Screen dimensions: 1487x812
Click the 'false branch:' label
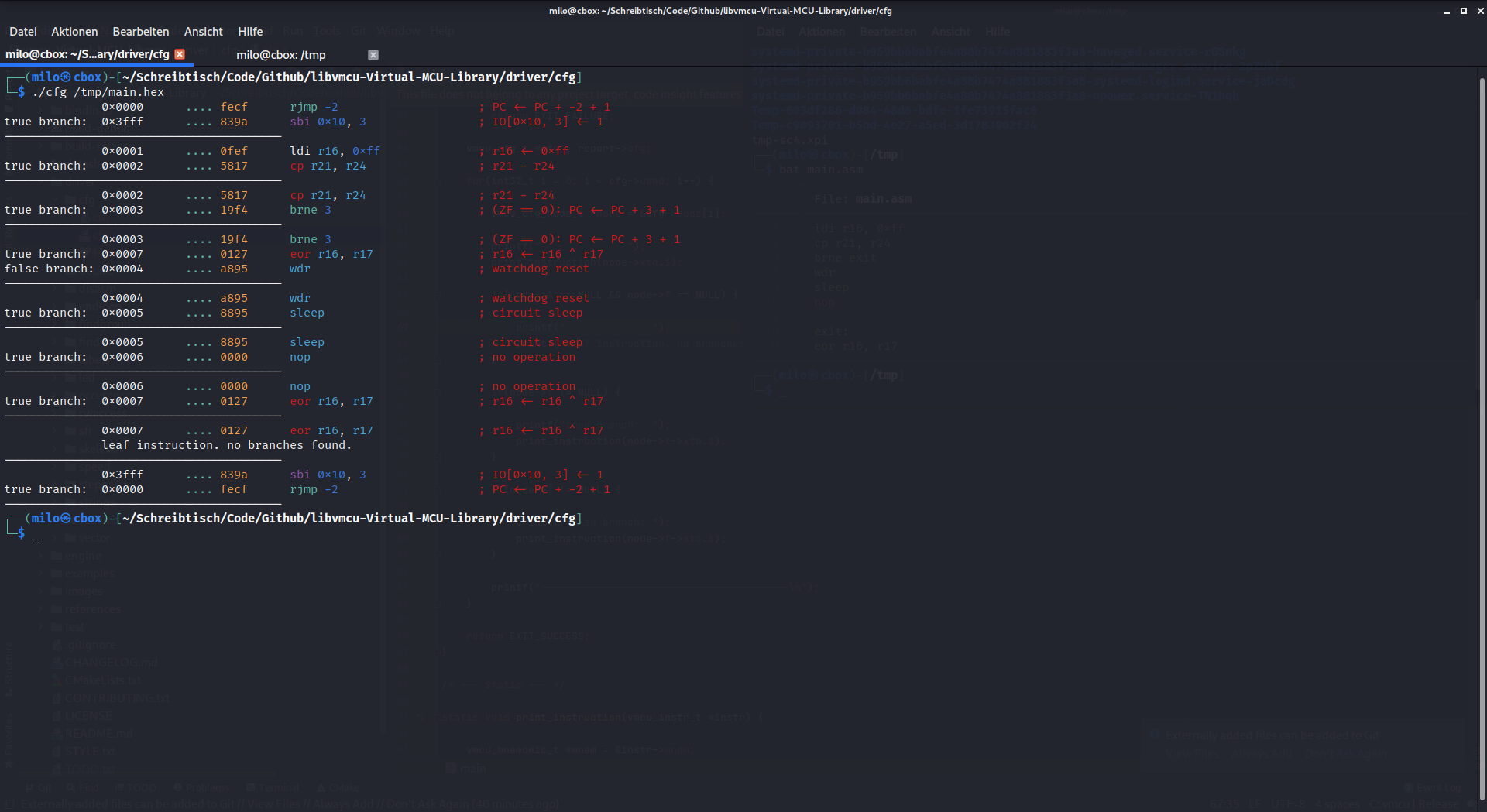point(50,269)
